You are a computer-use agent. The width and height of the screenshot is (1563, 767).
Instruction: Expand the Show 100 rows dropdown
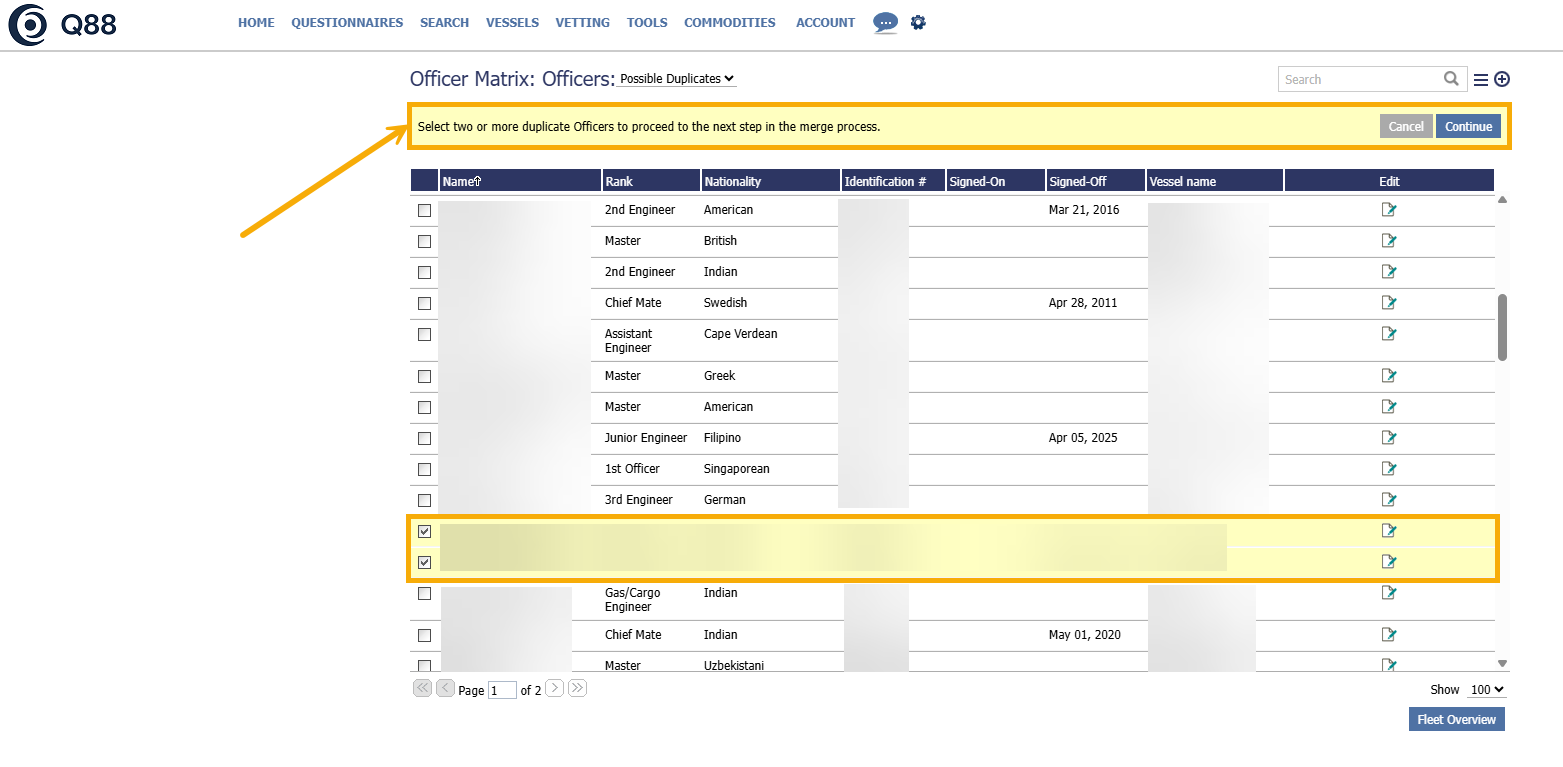pyautogui.click(x=1486, y=690)
